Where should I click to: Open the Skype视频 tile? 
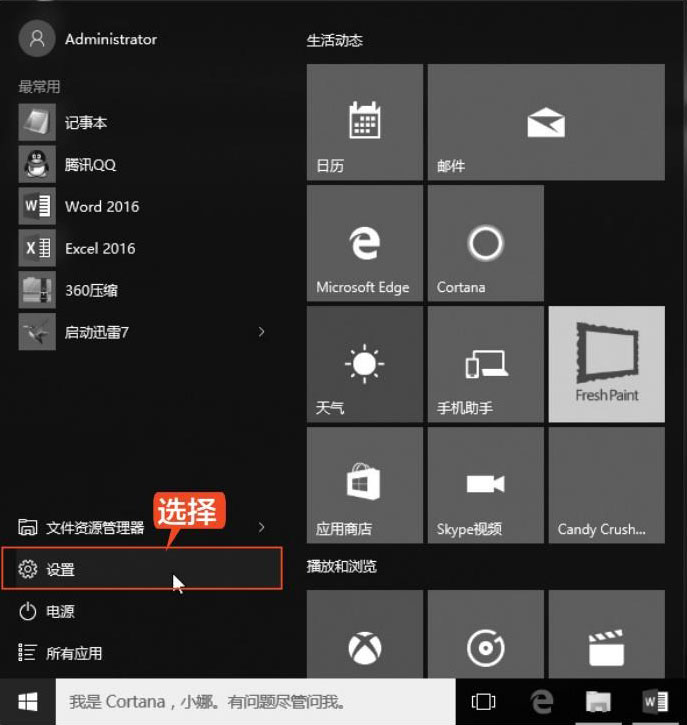(486, 485)
